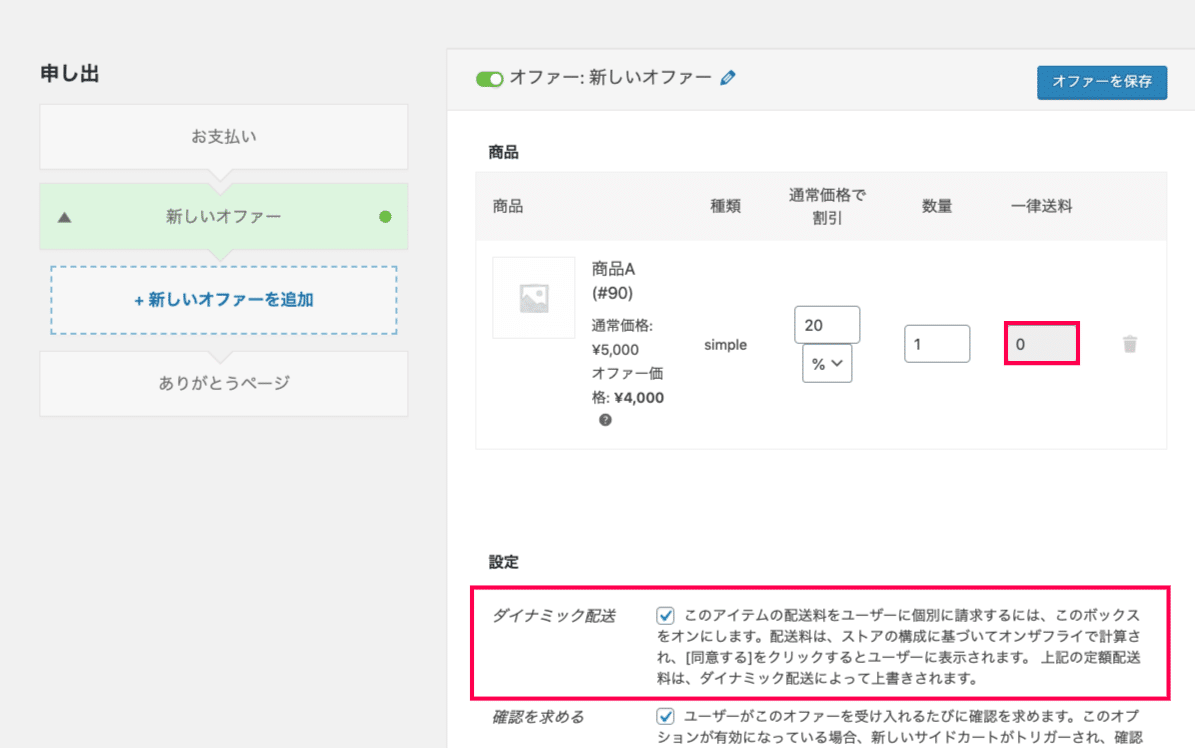
Task: Click the 種類 column header
Action: tap(726, 206)
